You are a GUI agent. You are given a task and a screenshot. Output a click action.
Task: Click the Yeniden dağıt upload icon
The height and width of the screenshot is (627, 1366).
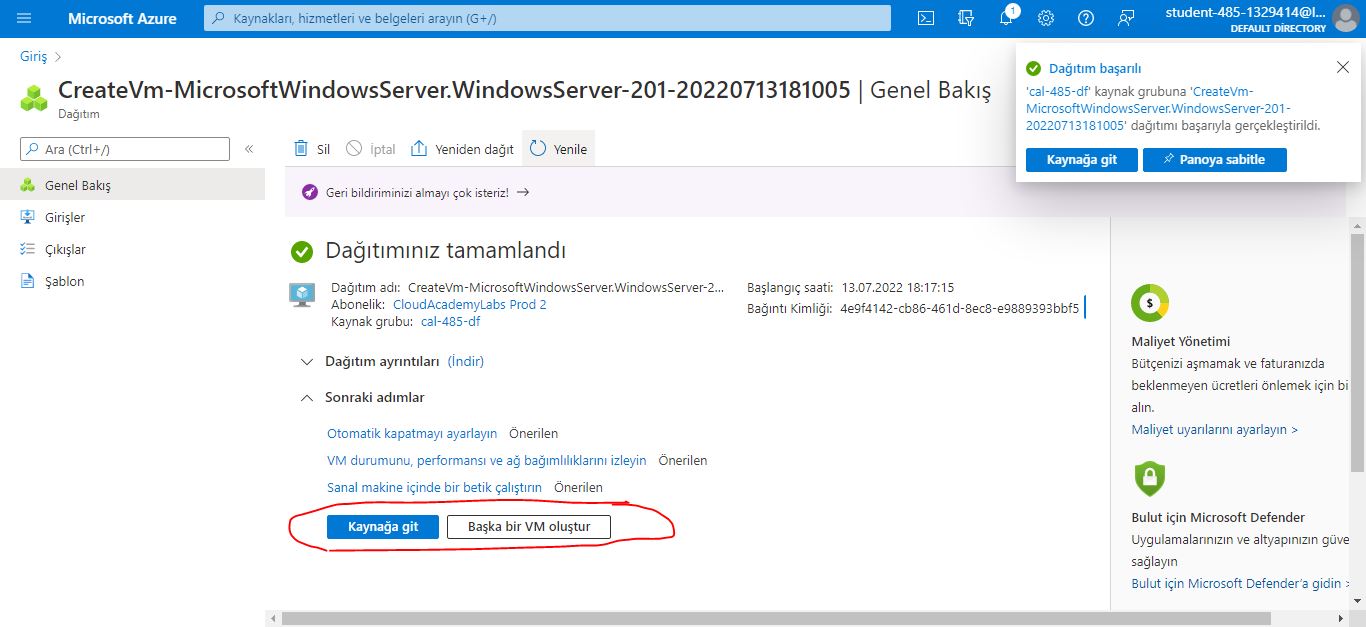419,148
